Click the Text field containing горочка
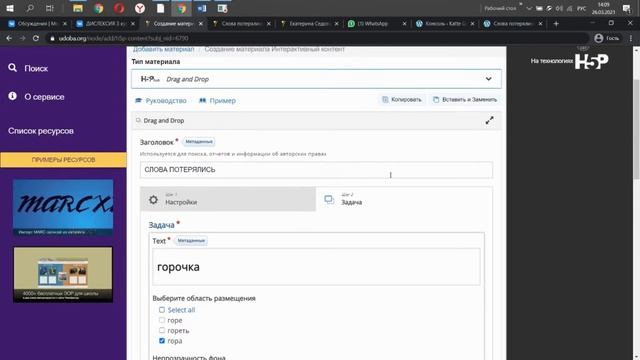Viewport: 640px width, 360px height. point(316,267)
